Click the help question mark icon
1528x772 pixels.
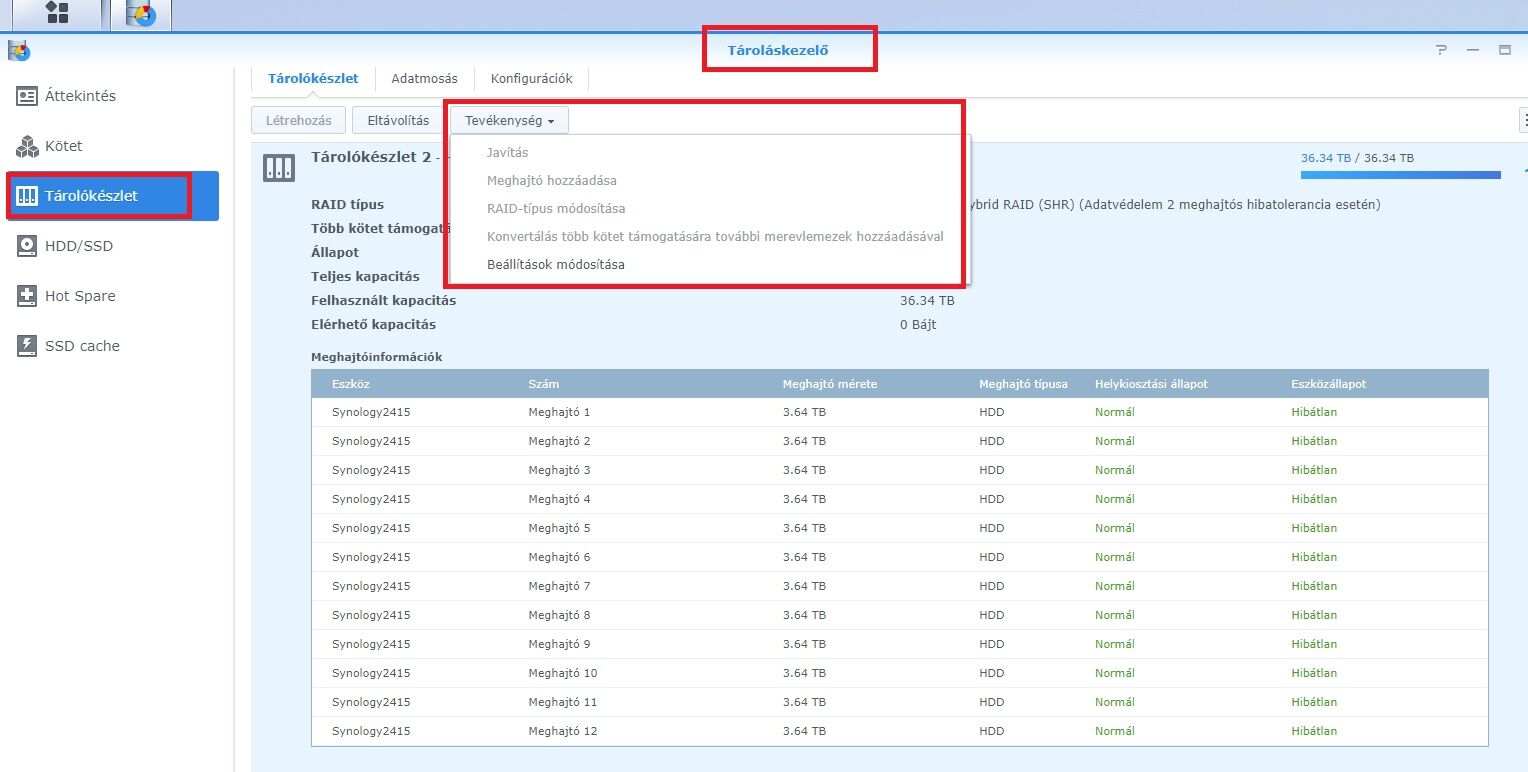pos(1441,50)
